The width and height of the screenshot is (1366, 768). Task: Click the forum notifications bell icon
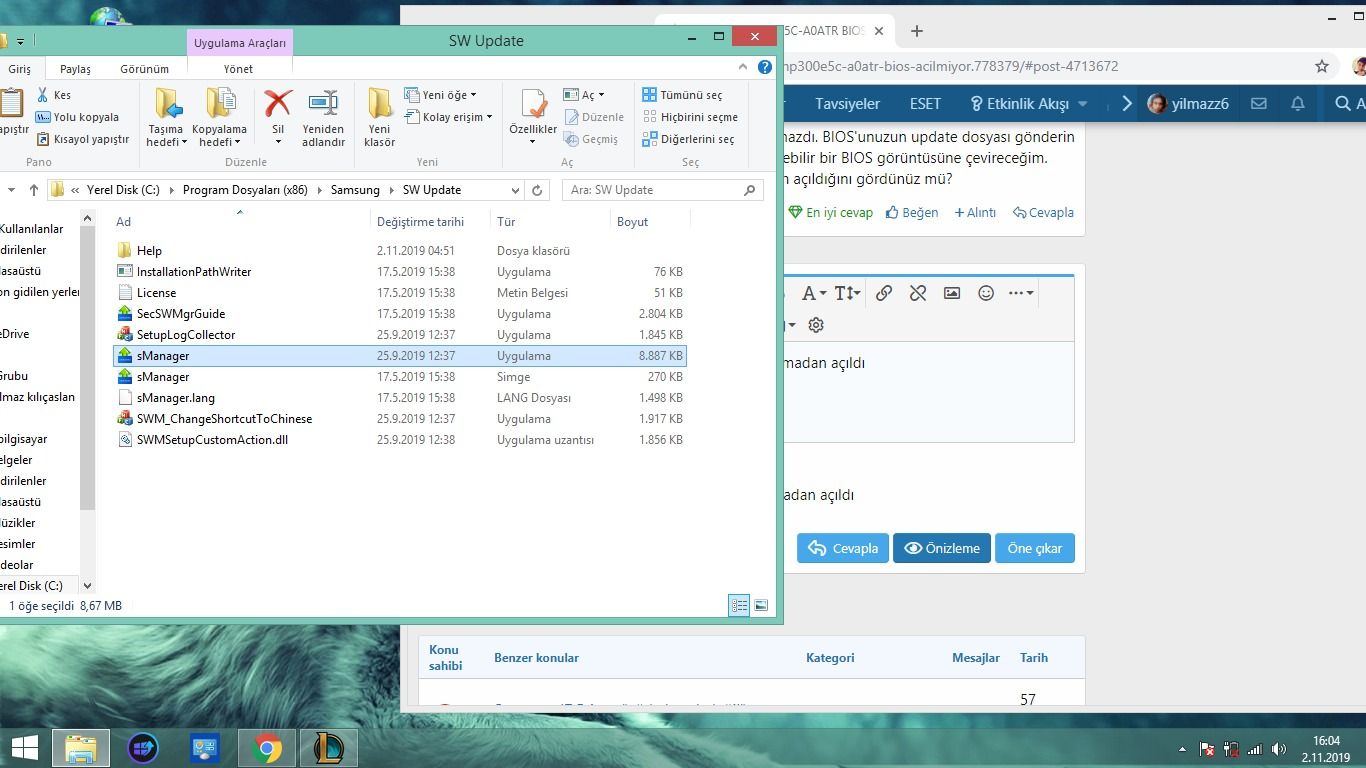tap(1298, 104)
